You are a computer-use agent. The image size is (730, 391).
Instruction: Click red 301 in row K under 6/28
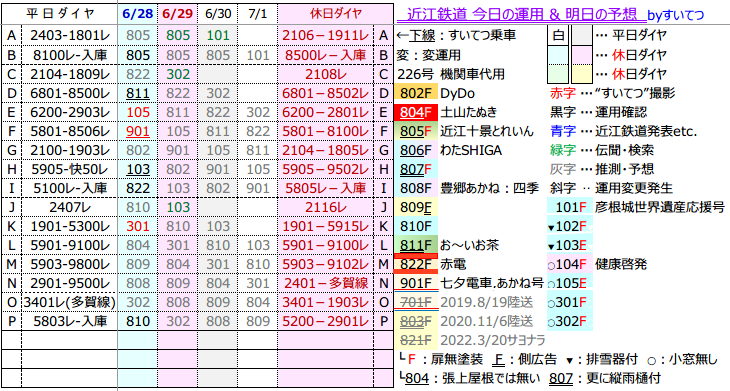click(x=138, y=226)
